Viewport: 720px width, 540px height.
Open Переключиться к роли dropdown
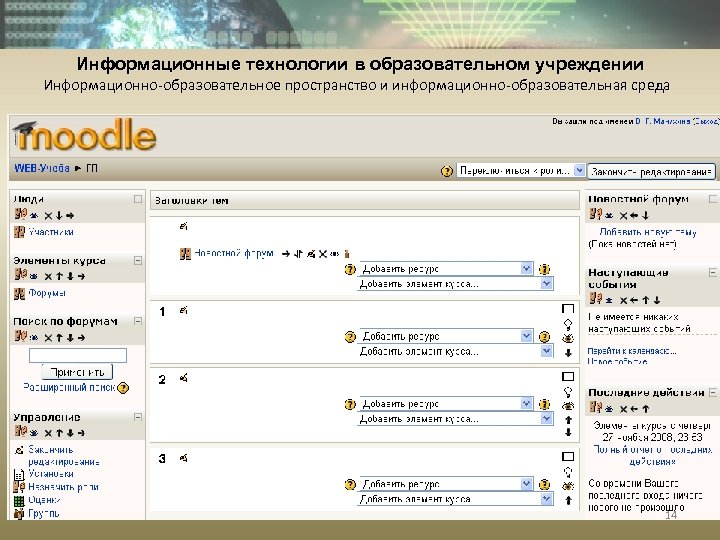click(x=521, y=171)
